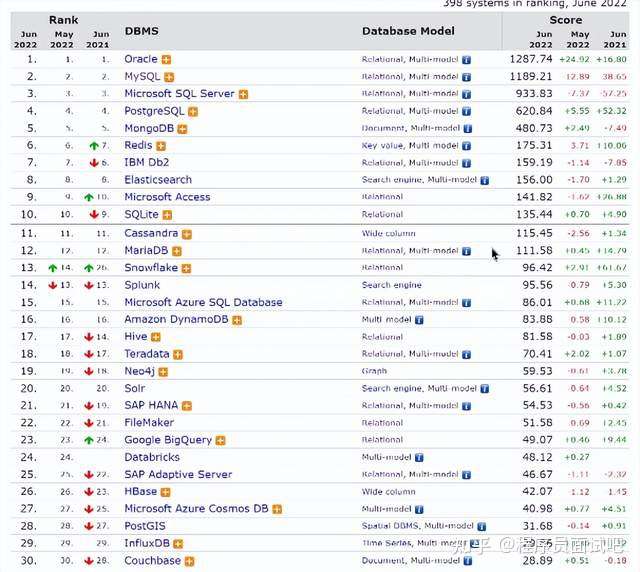Open the Oracle DBMS link

coord(141,59)
